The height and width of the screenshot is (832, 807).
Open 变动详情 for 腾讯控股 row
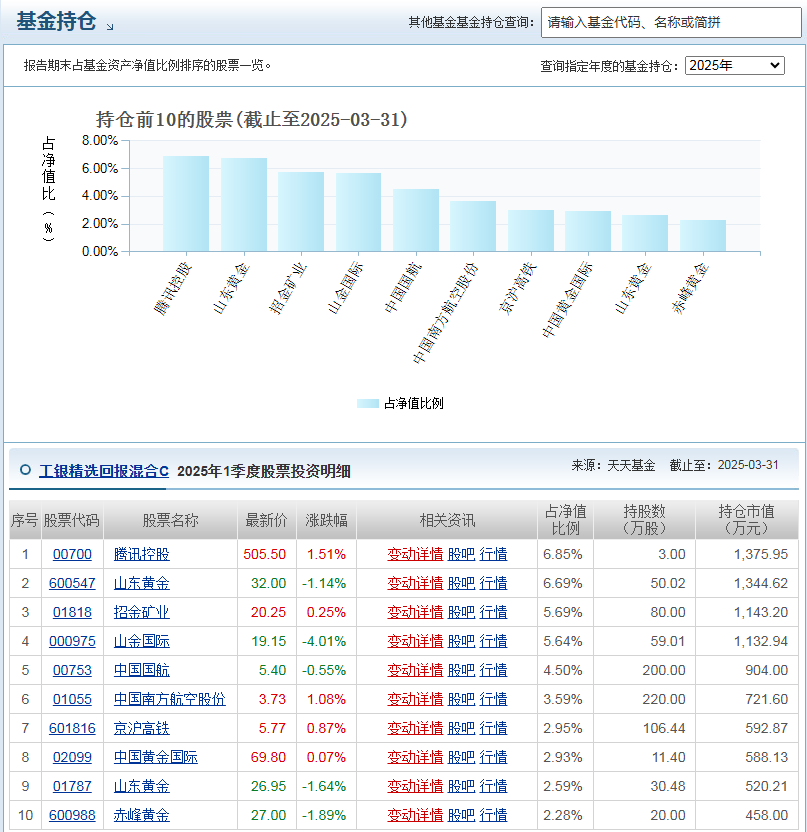coord(415,554)
